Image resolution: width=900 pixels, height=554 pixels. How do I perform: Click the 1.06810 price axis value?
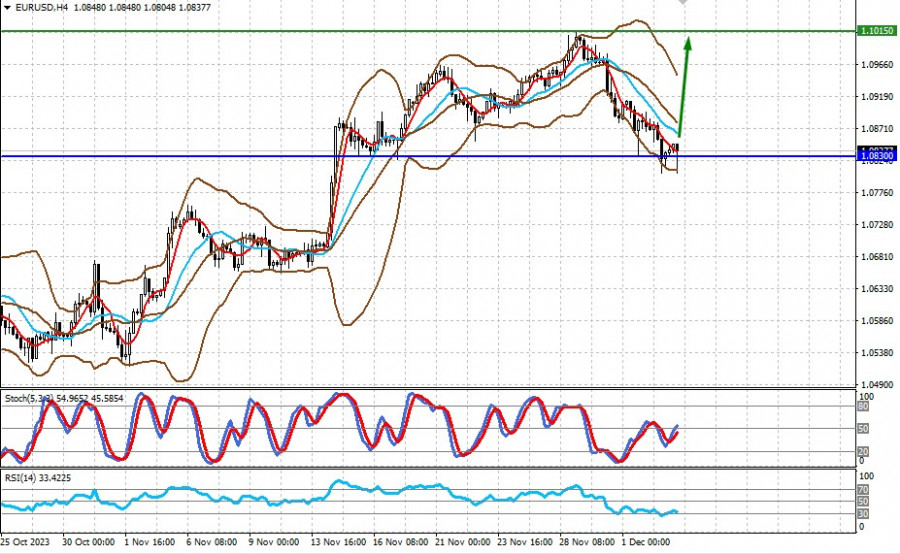878,257
